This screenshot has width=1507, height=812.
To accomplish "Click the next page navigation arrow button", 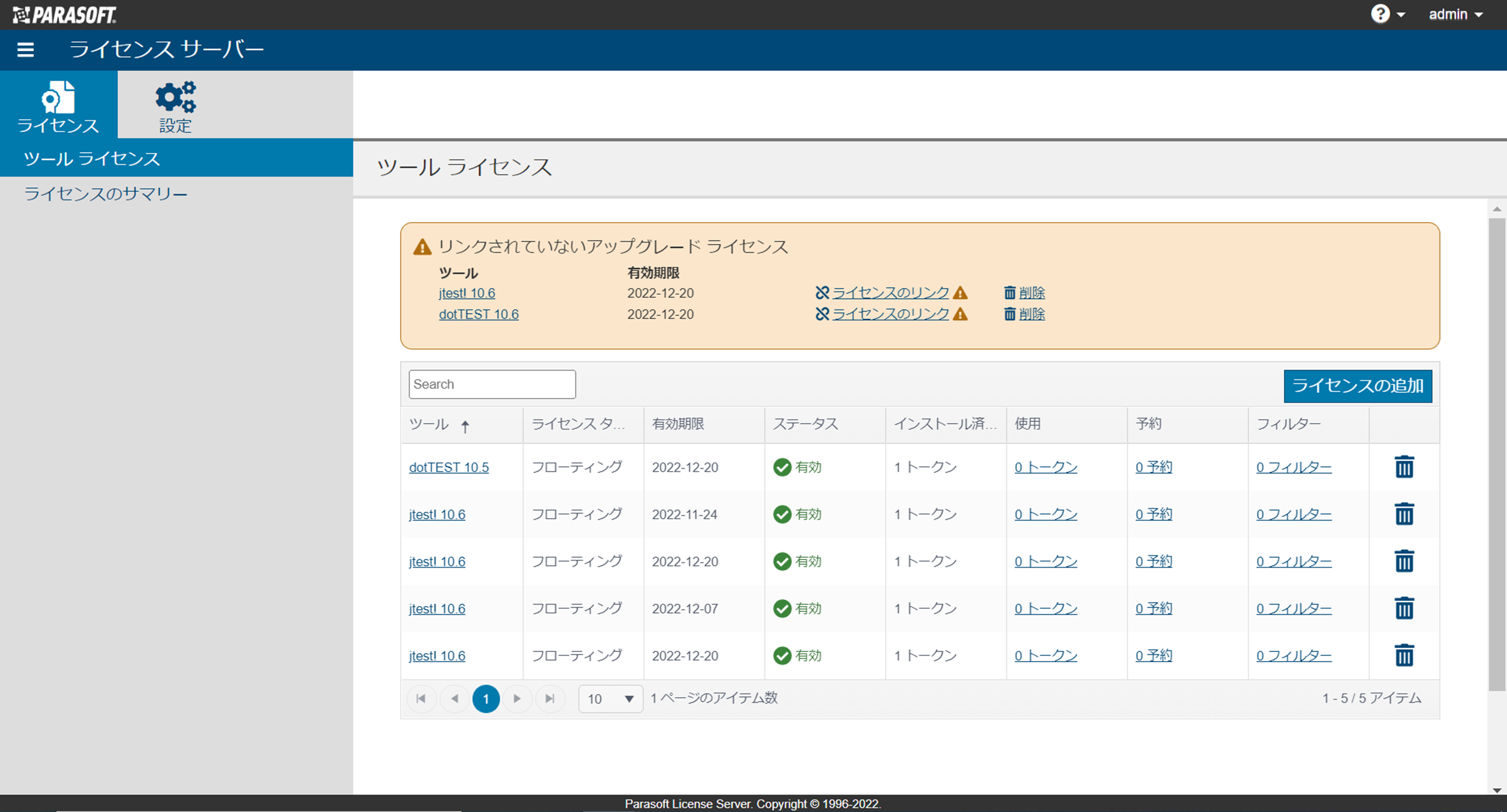I will (518, 698).
